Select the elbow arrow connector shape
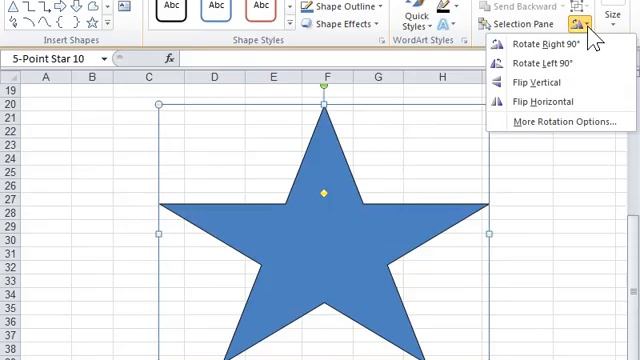 (x=44, y=6)
